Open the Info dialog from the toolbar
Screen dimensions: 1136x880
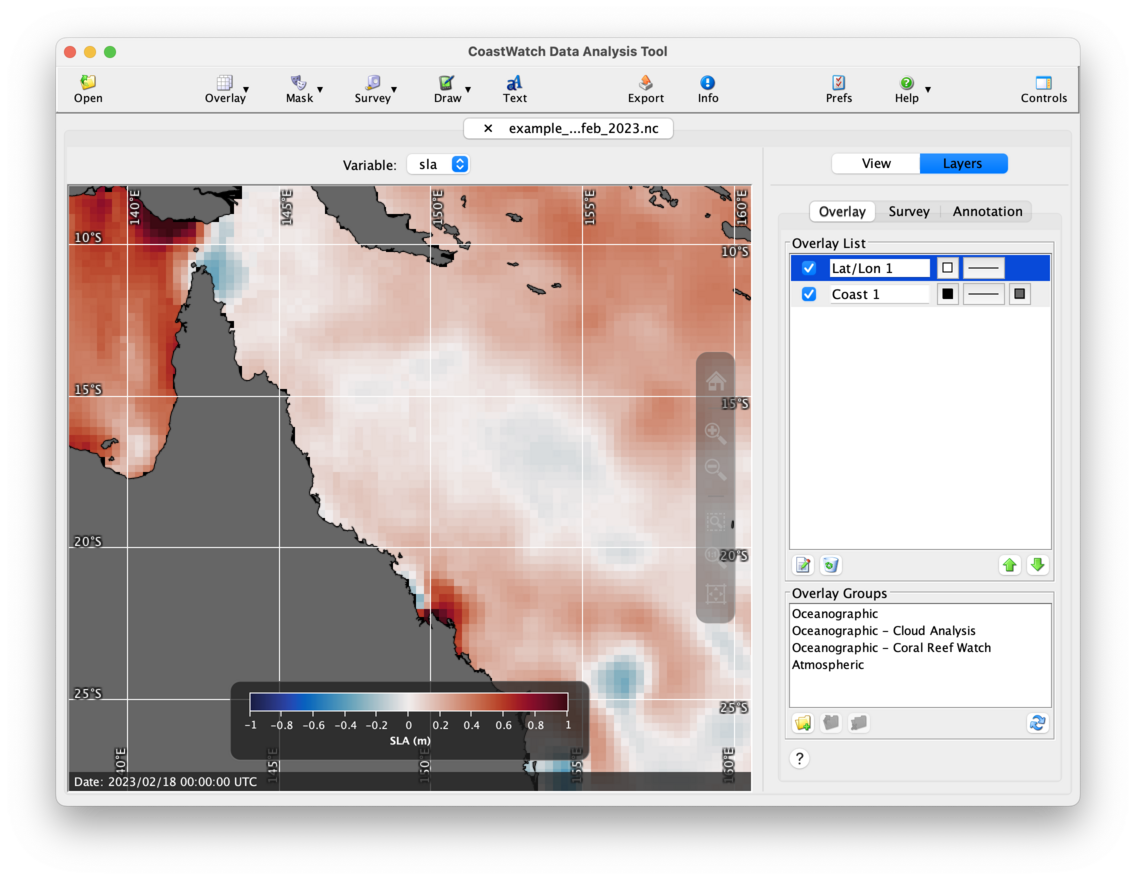708,88
